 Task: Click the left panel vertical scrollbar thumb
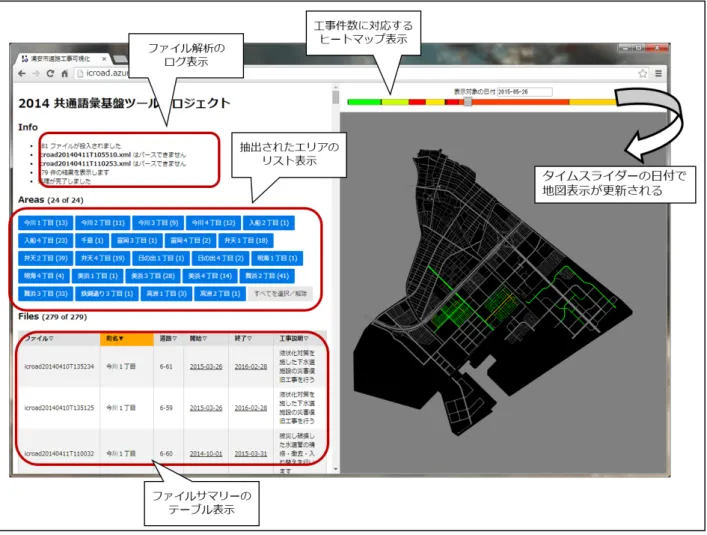point(335,97)
